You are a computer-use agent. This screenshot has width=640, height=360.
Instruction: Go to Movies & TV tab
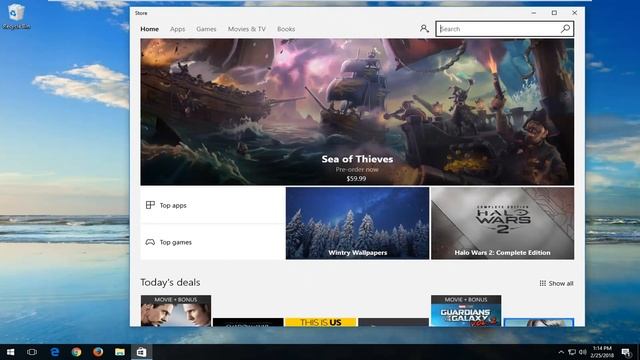click(x=247, y=29)
